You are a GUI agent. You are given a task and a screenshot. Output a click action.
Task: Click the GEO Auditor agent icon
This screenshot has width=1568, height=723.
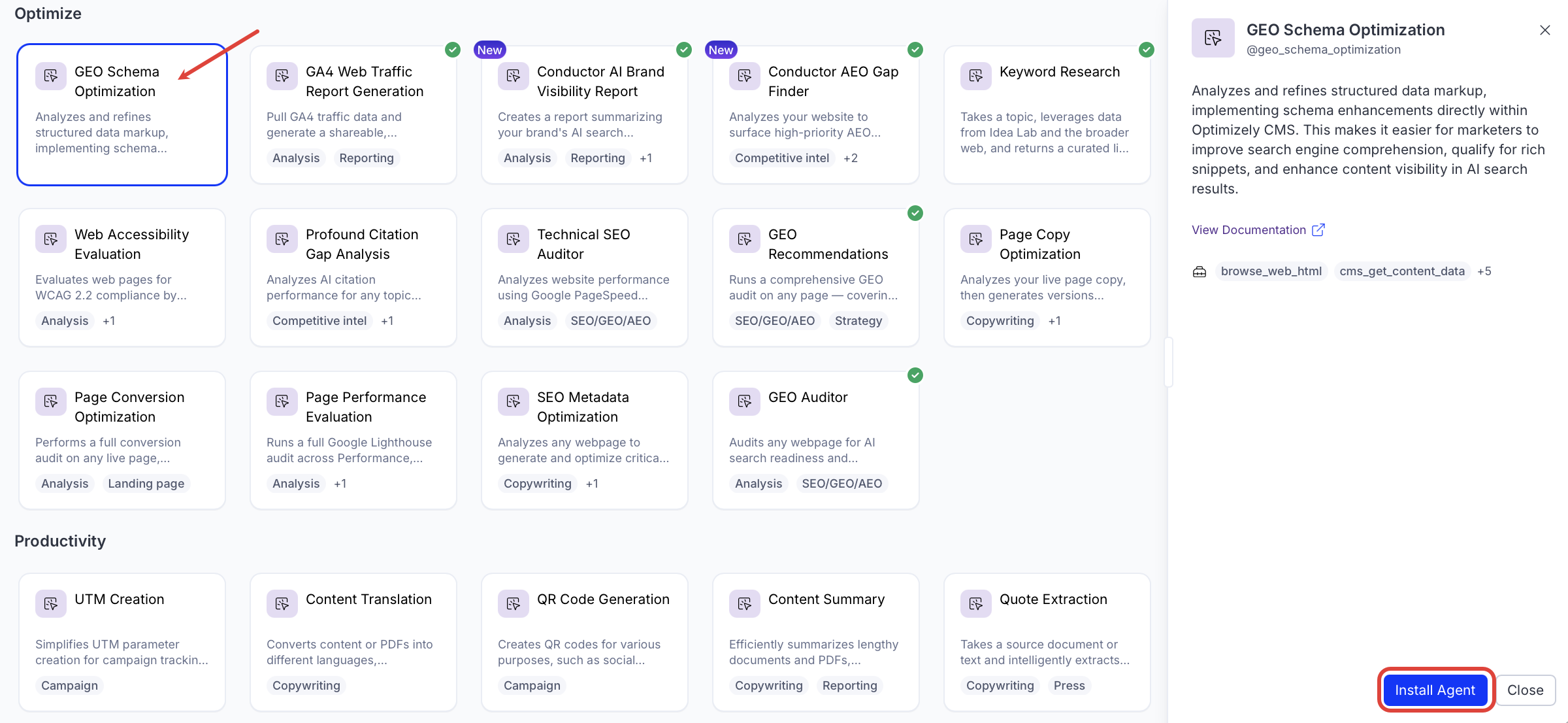(744, 401)
